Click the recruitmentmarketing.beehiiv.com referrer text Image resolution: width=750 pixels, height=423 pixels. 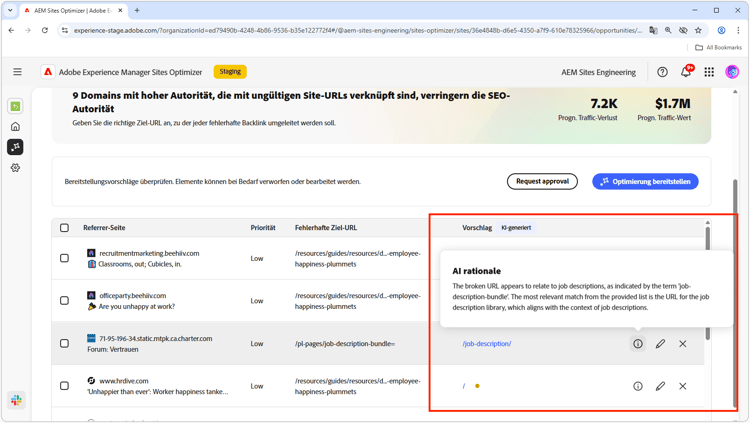149,253
